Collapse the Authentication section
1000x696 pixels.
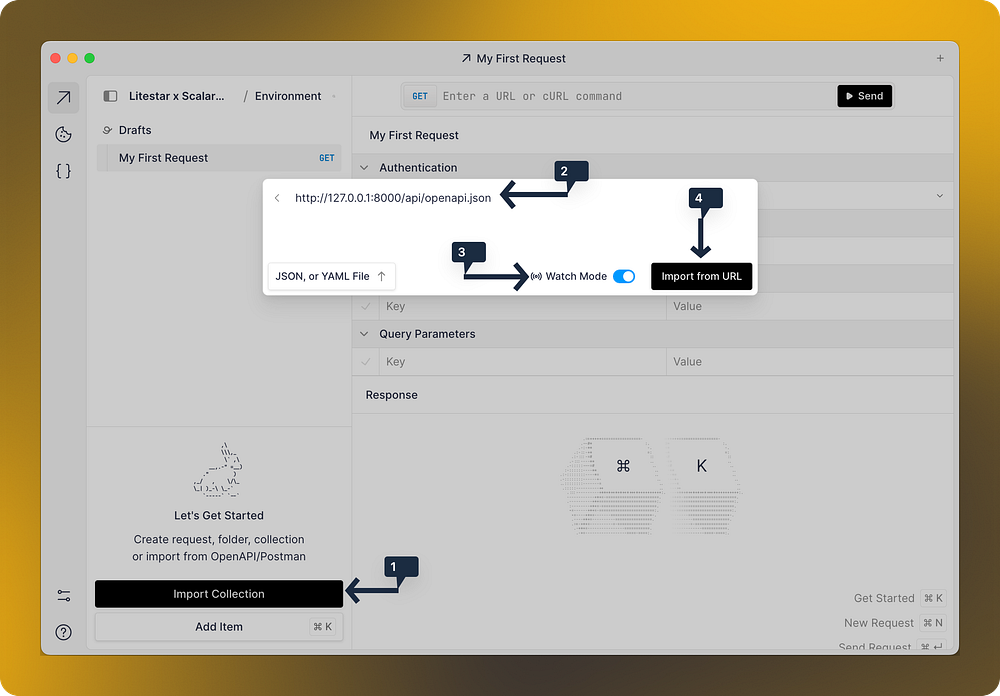364,168
